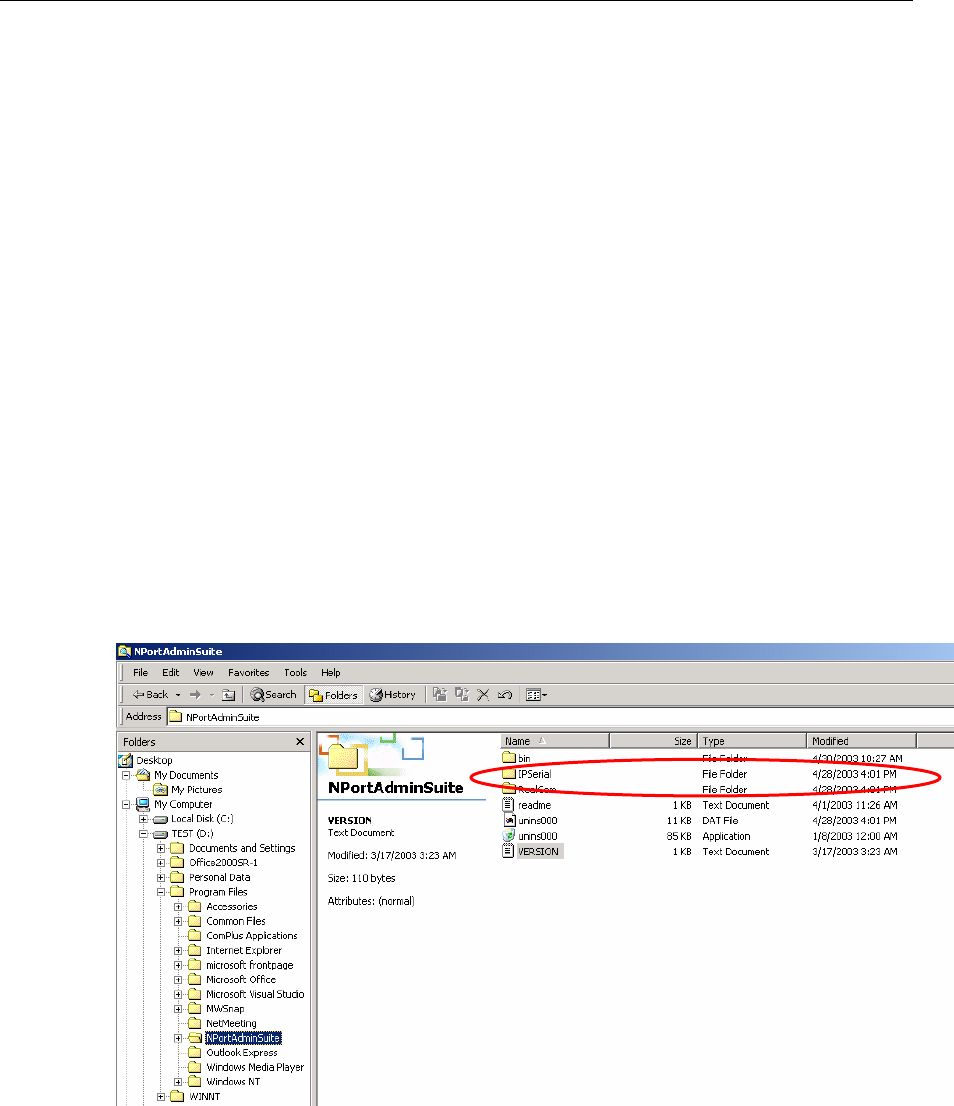Expand Local Disk (C:) node
Viewport: 954px width, 1106px height.
coord(143,819)
